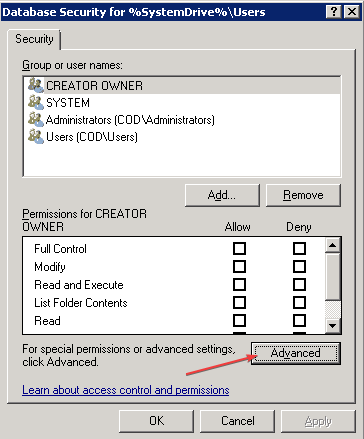Open the question mark help button
The height and width of the screenshot is (439, 364).
[x=334, y=12]
